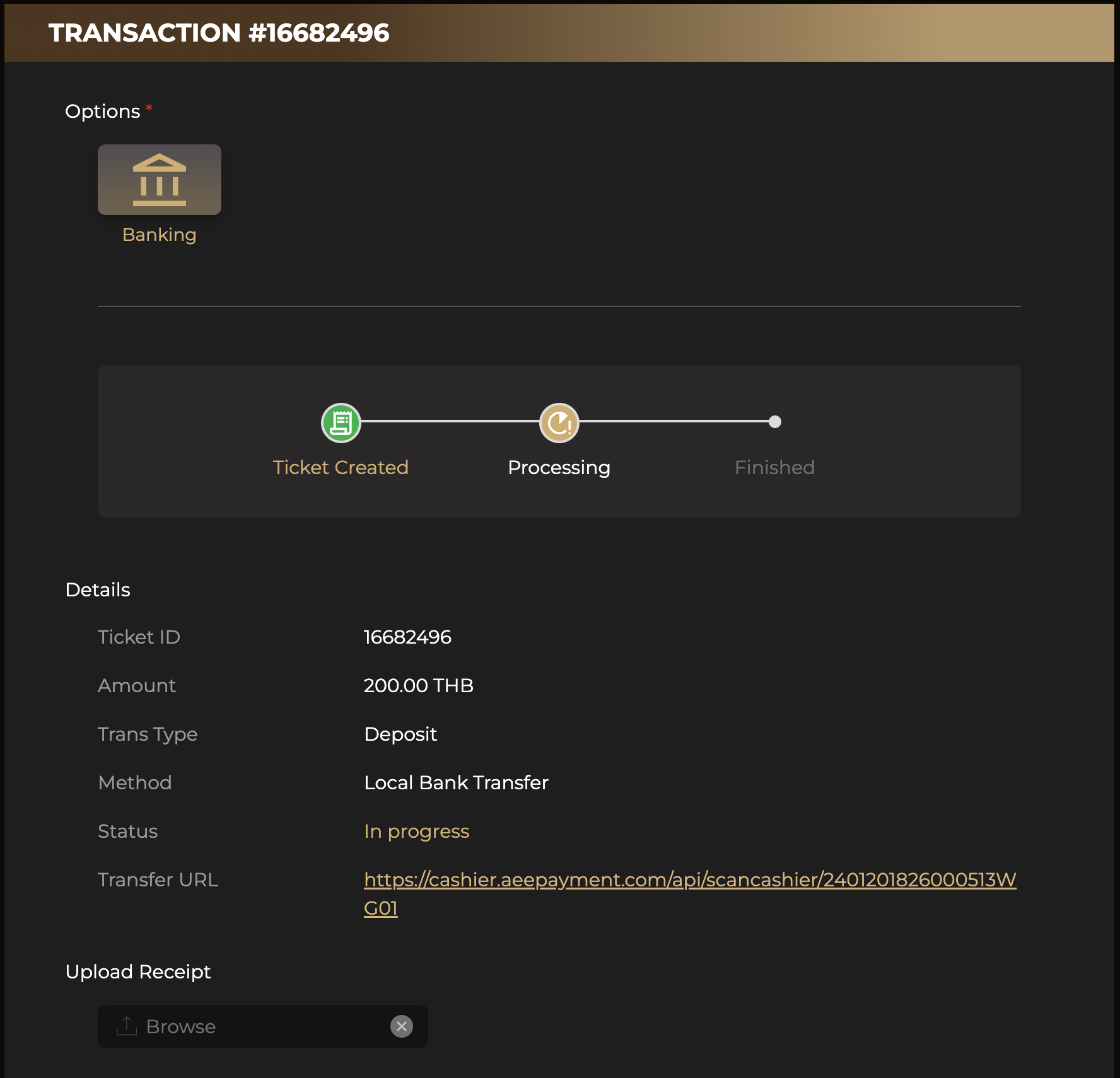
Task: Click the Transaction #16682496 header title
Action: (219, 33)
